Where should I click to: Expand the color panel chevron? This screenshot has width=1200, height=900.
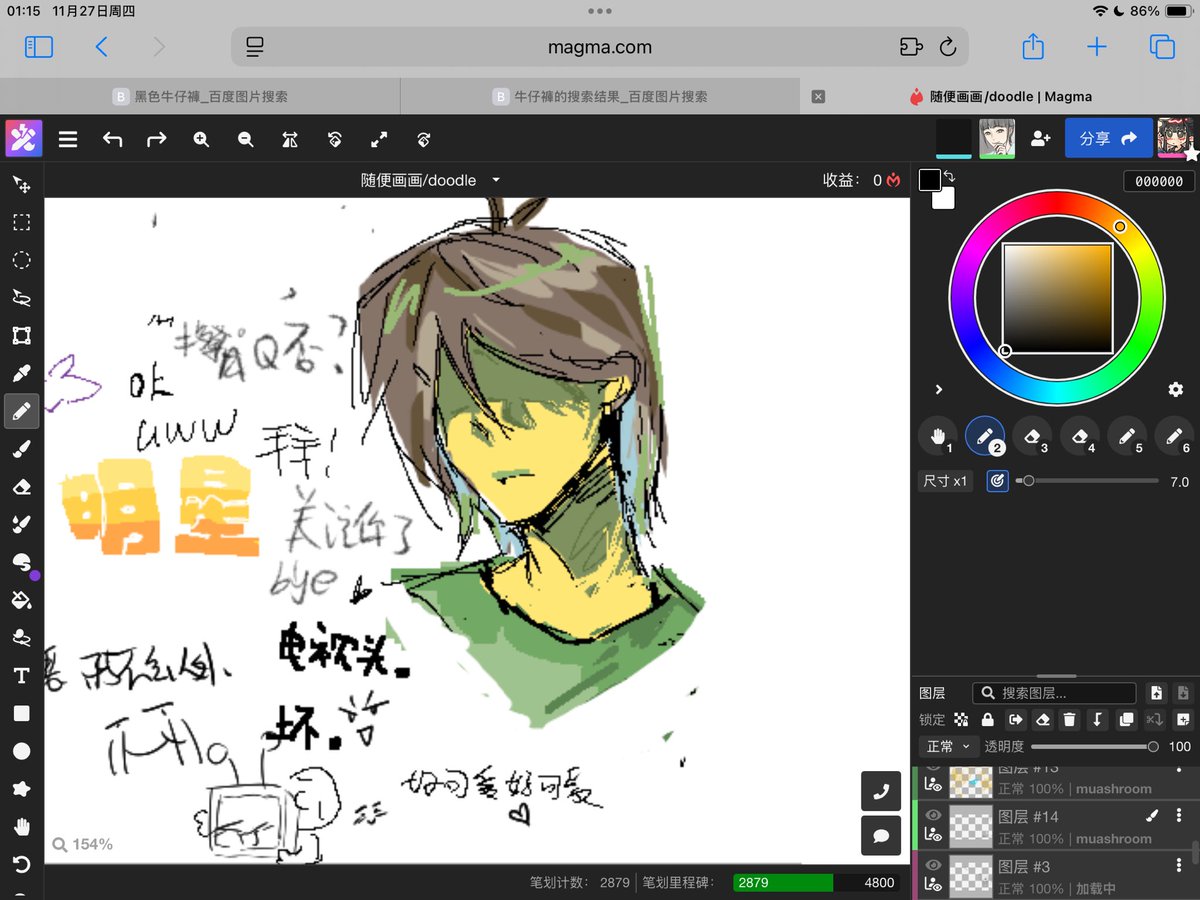939,389
